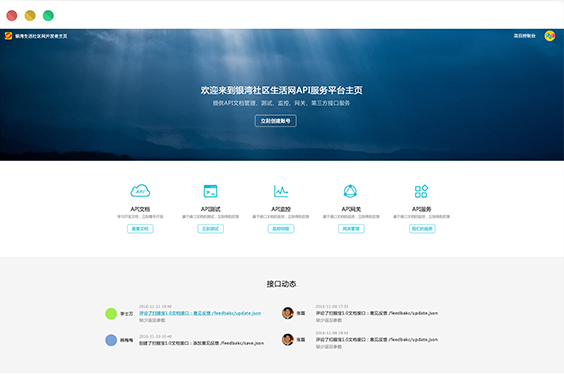
Task: Click the timestamp 2016-11-10 10:40
Action: click(x=155, y=336)
